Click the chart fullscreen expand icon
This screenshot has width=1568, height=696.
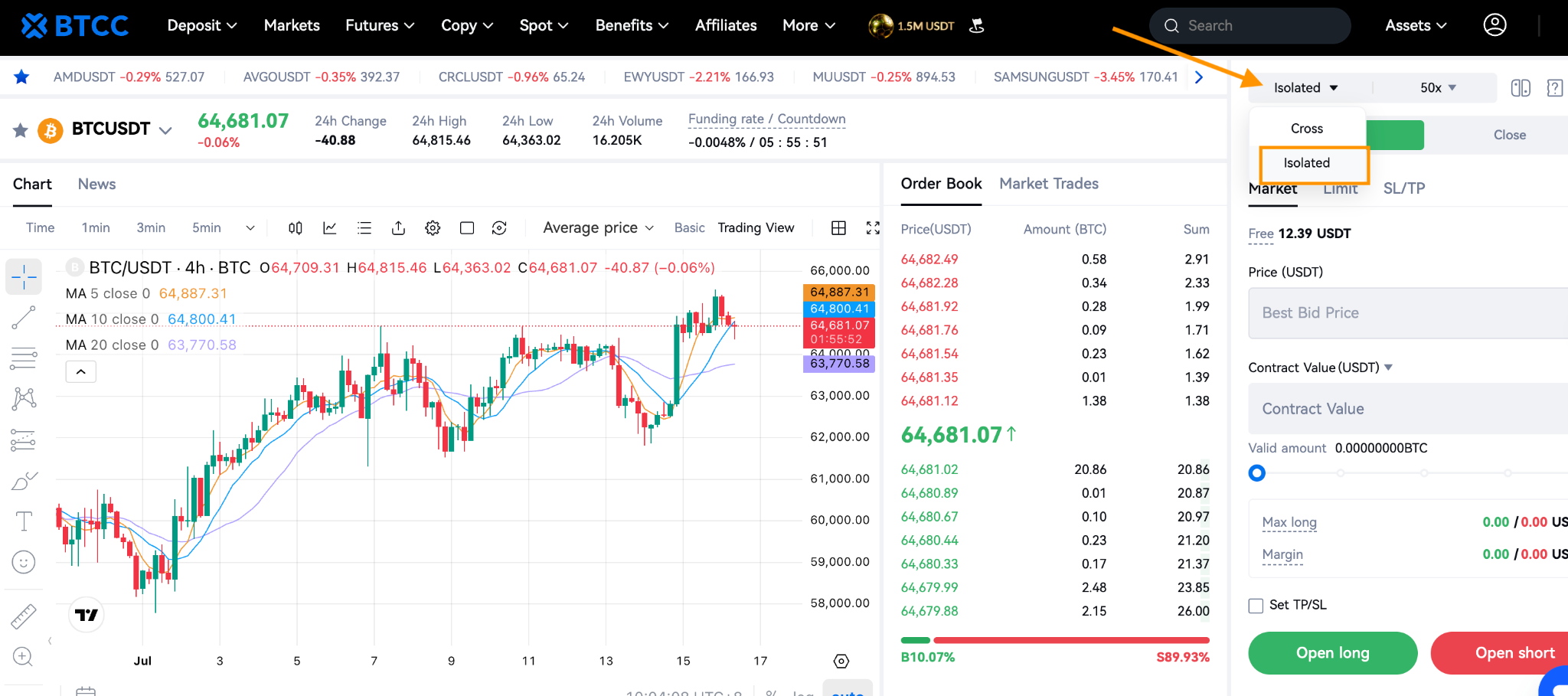[x=873, y=228]
